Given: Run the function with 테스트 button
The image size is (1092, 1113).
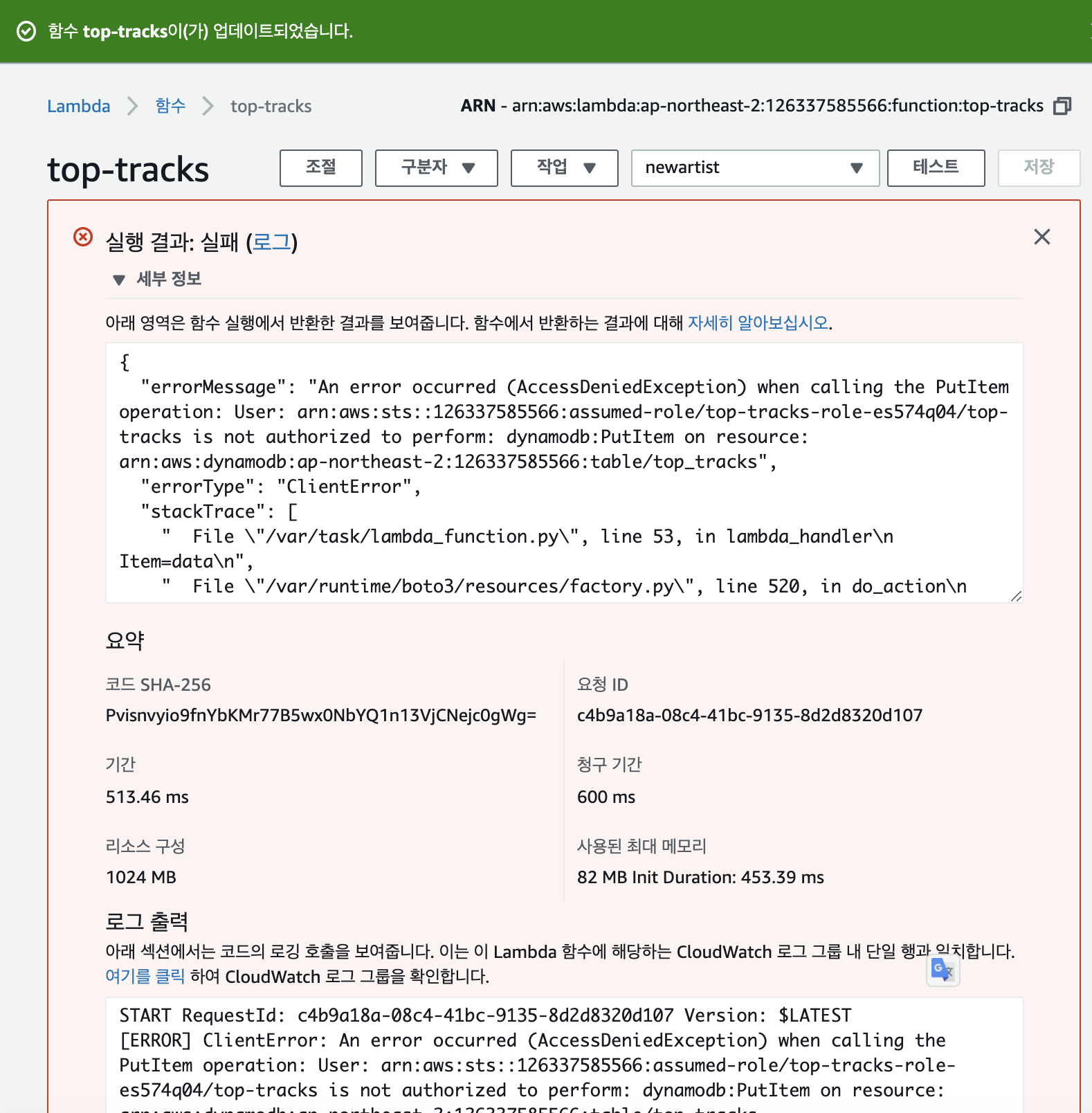Looking at the screenshot, I should point(936,168).
